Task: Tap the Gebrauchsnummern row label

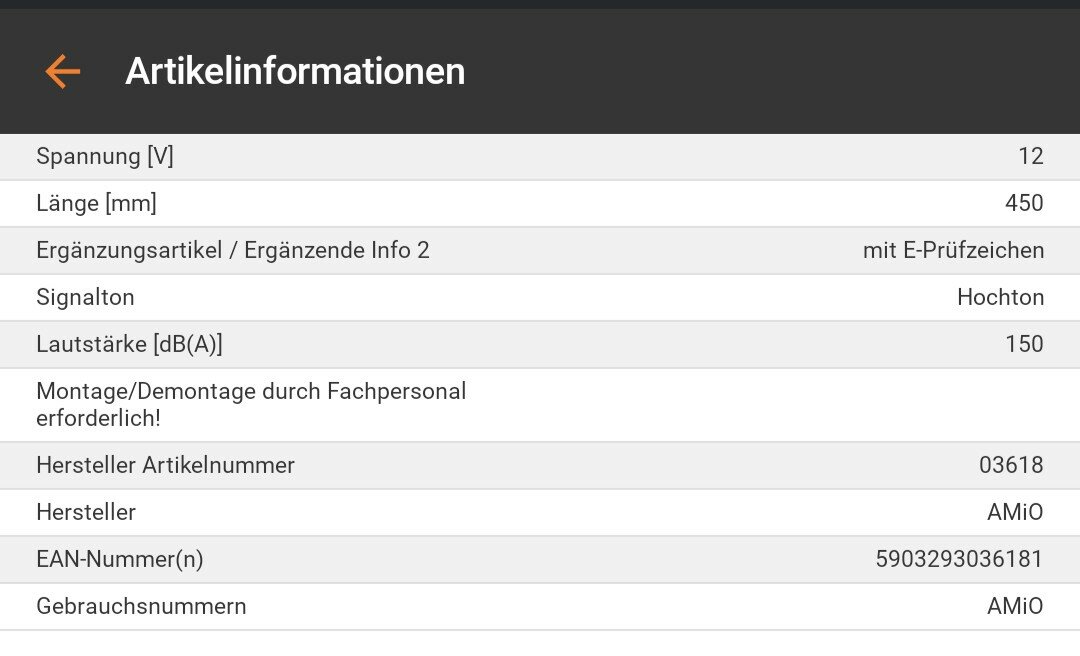Action: pos(141,606)
